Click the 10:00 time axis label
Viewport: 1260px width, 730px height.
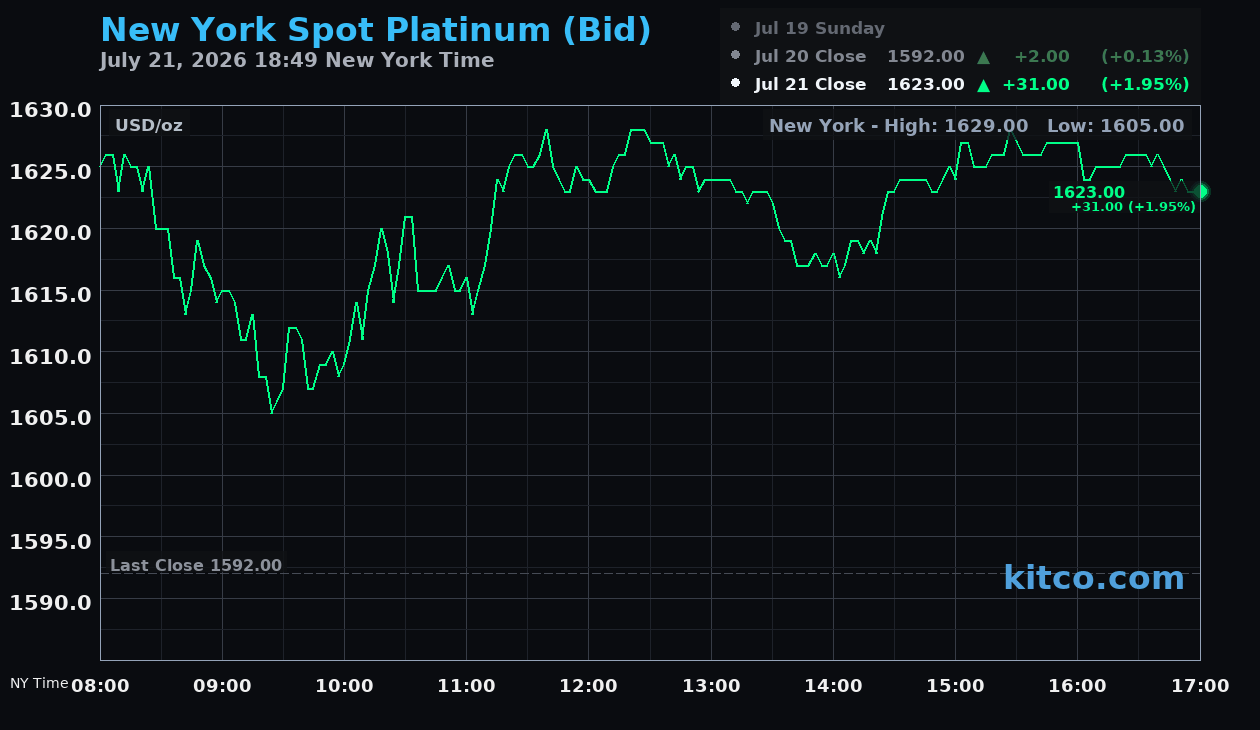coord(344,686)
